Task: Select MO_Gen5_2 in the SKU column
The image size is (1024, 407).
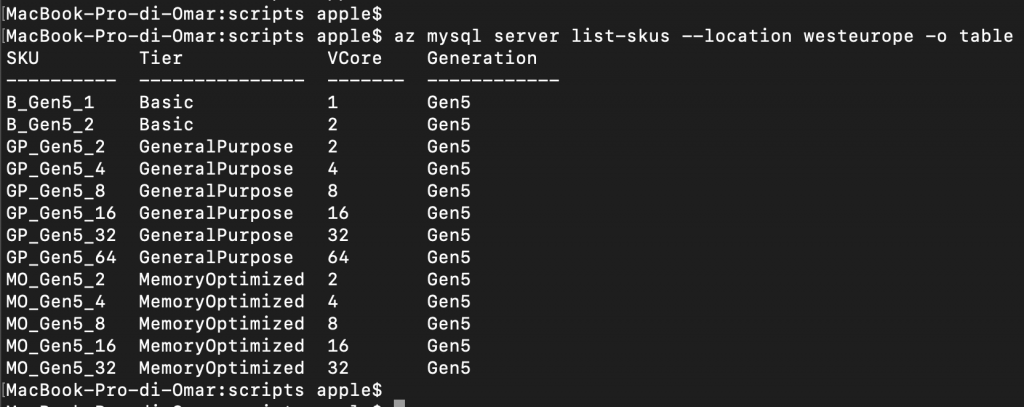Action: pyautogui.click(x=56, y=280)
